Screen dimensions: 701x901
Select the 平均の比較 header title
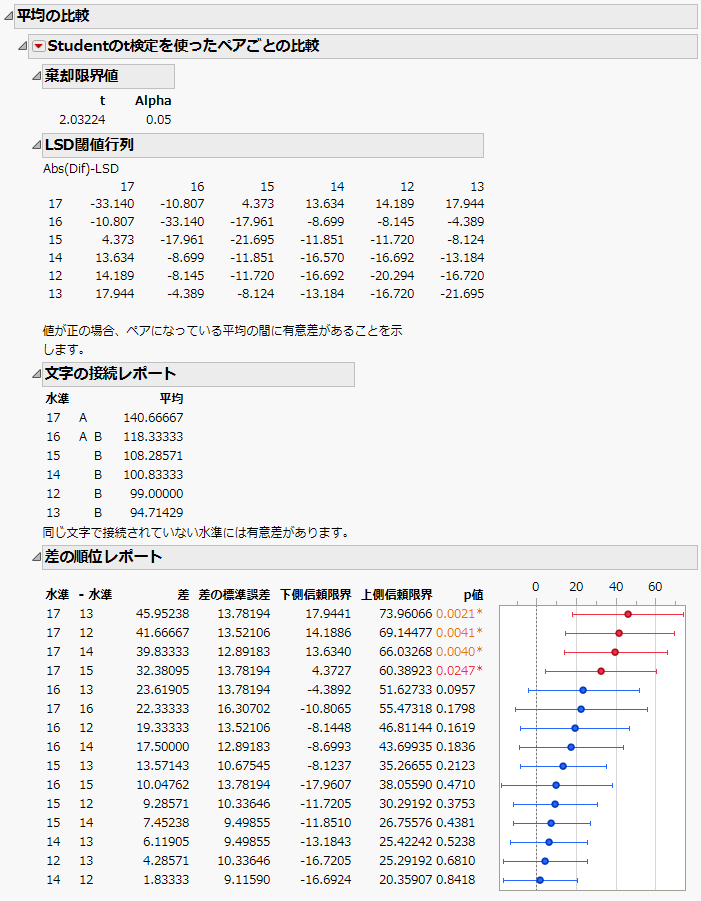tap(53, 16)
